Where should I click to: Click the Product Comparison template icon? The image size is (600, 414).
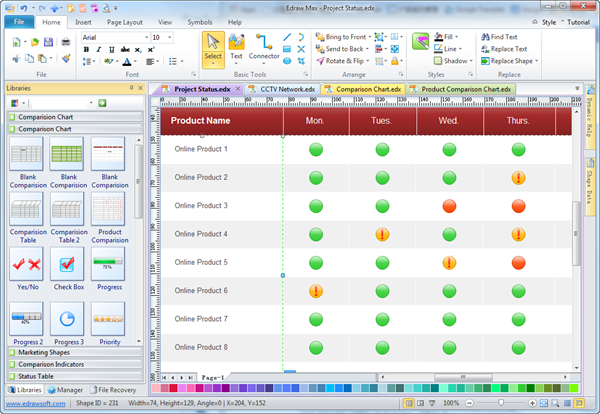pos(108,210)
